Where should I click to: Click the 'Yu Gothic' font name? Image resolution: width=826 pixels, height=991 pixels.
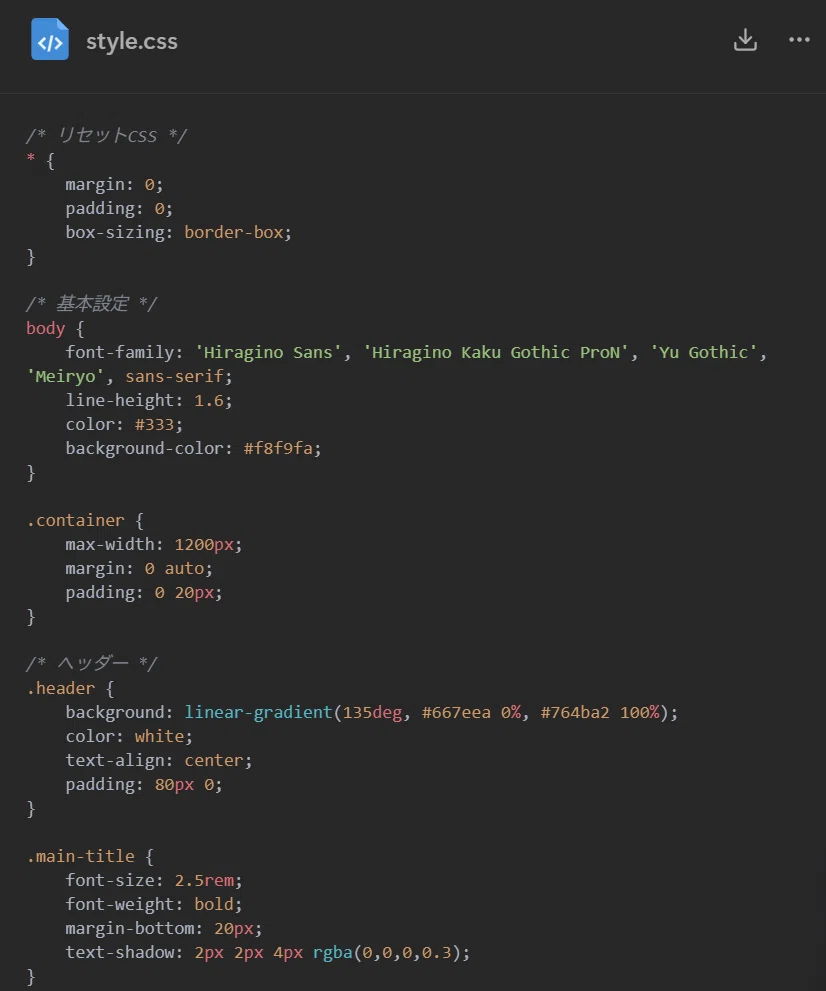[x=703, y=353]
